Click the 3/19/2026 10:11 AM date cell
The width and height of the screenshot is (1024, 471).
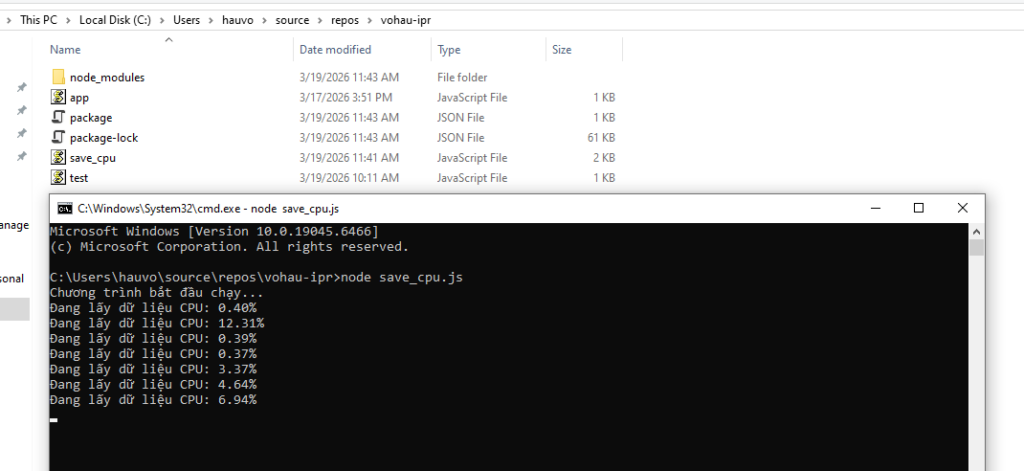[349, 178]
